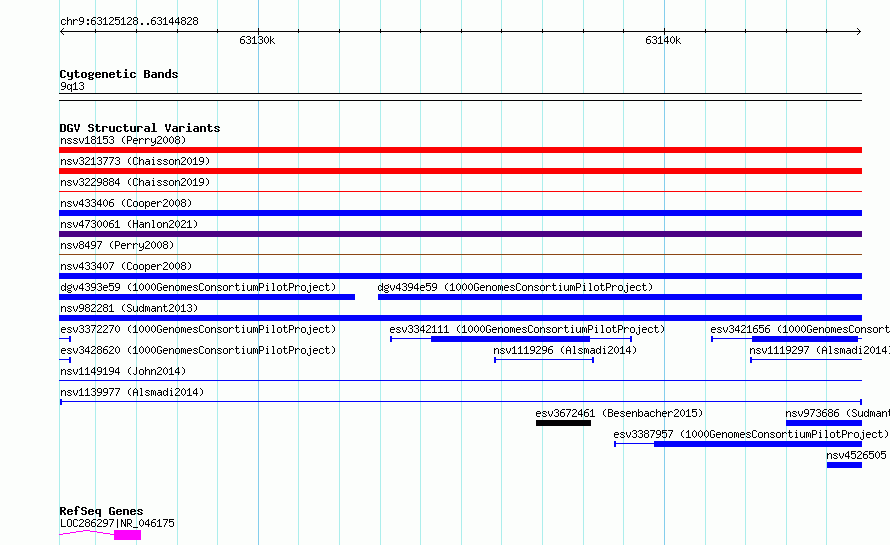Viewport: 890px width, 545px height.
Task: Select the nsv1139977 (Alsmadi2014) label
Action: tap(132, 392)
